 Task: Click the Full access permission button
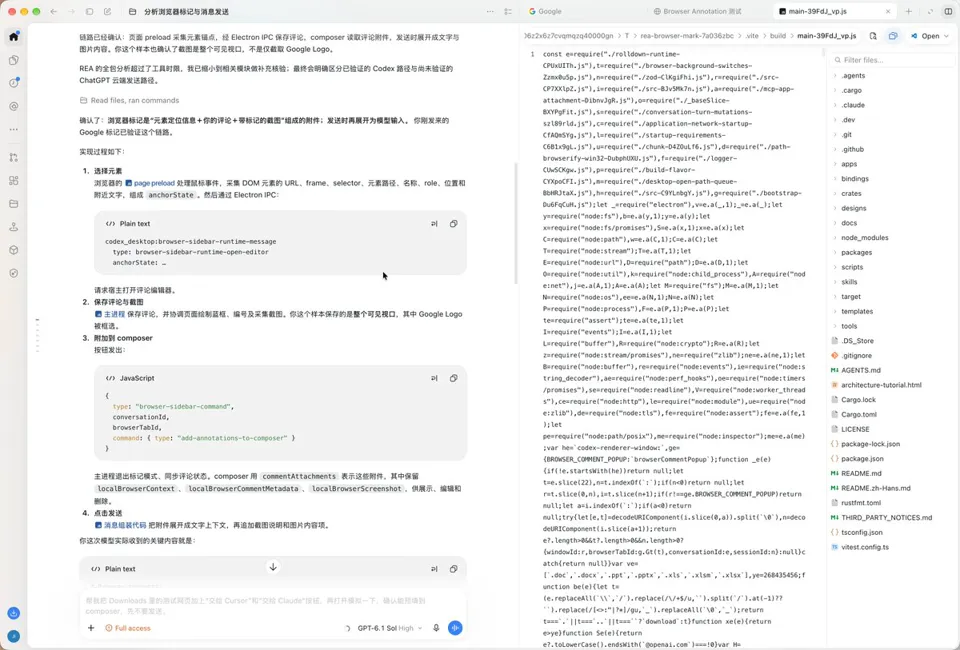click(x=127, y=629)
